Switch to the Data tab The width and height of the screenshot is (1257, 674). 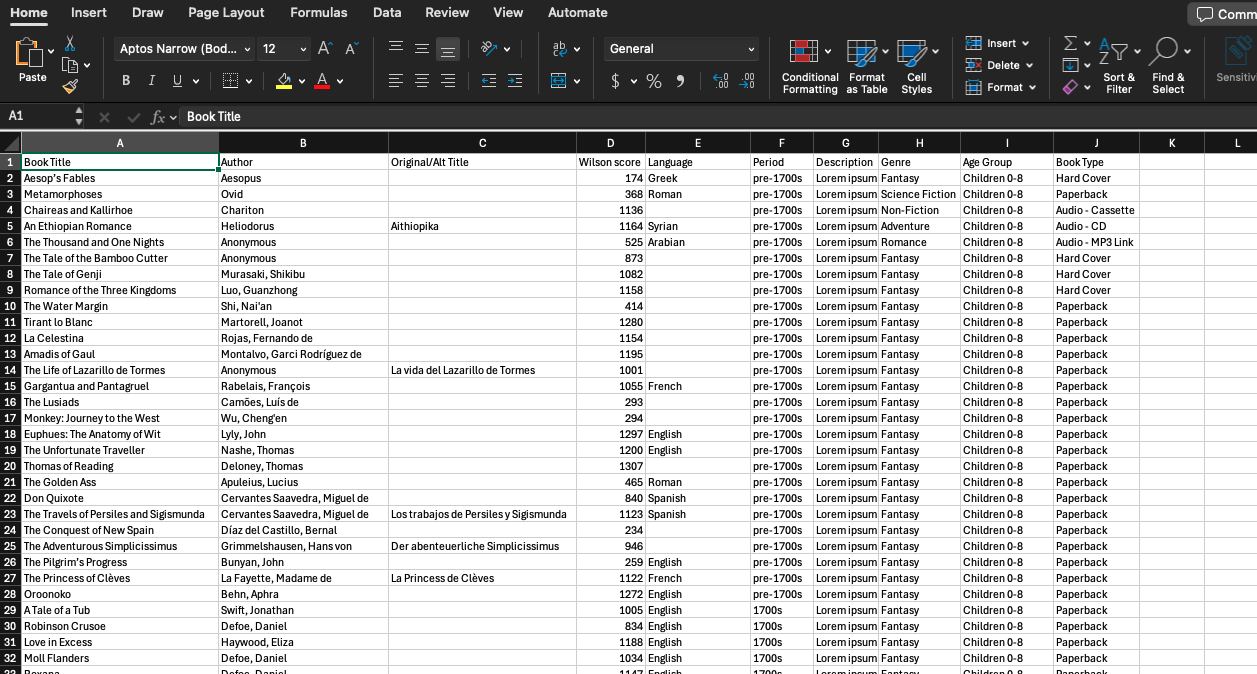387,13
